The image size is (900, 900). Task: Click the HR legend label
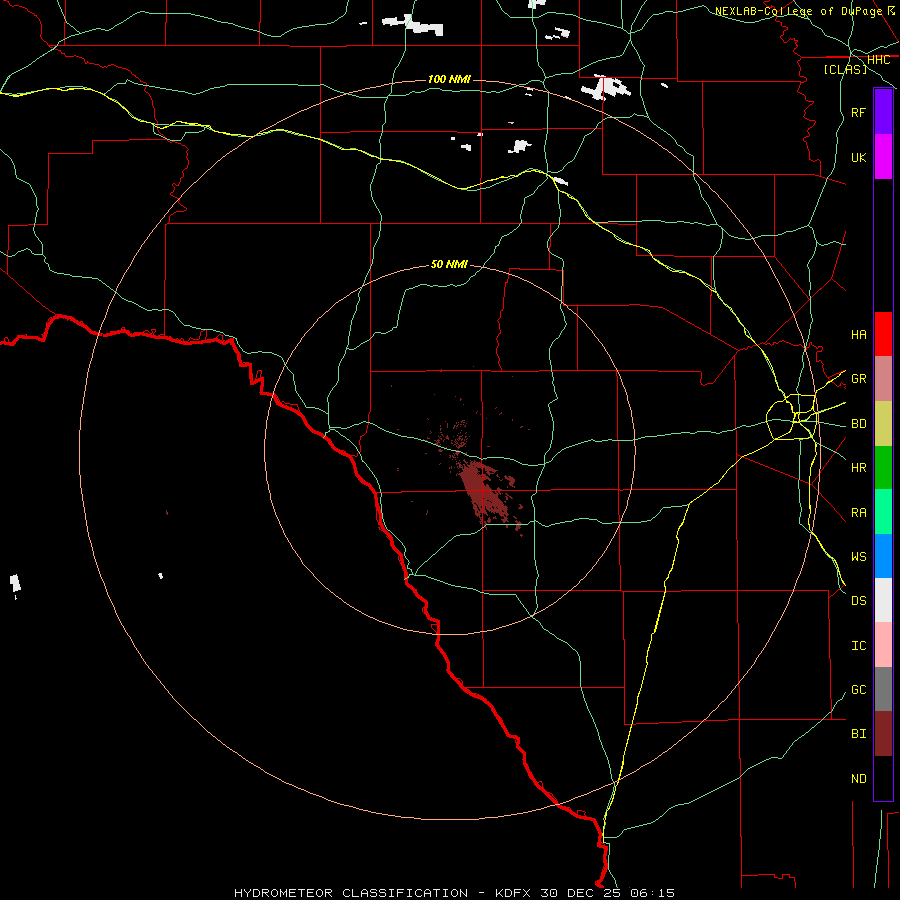pyautogui.click(x=859, y=468)
